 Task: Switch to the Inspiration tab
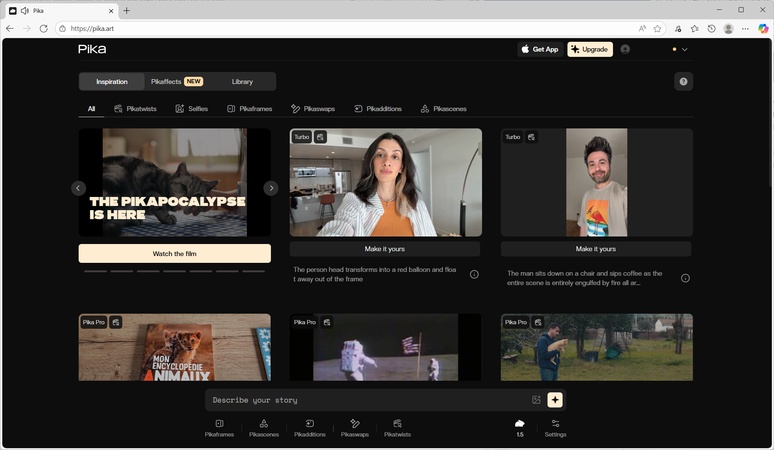click(112, 81)
